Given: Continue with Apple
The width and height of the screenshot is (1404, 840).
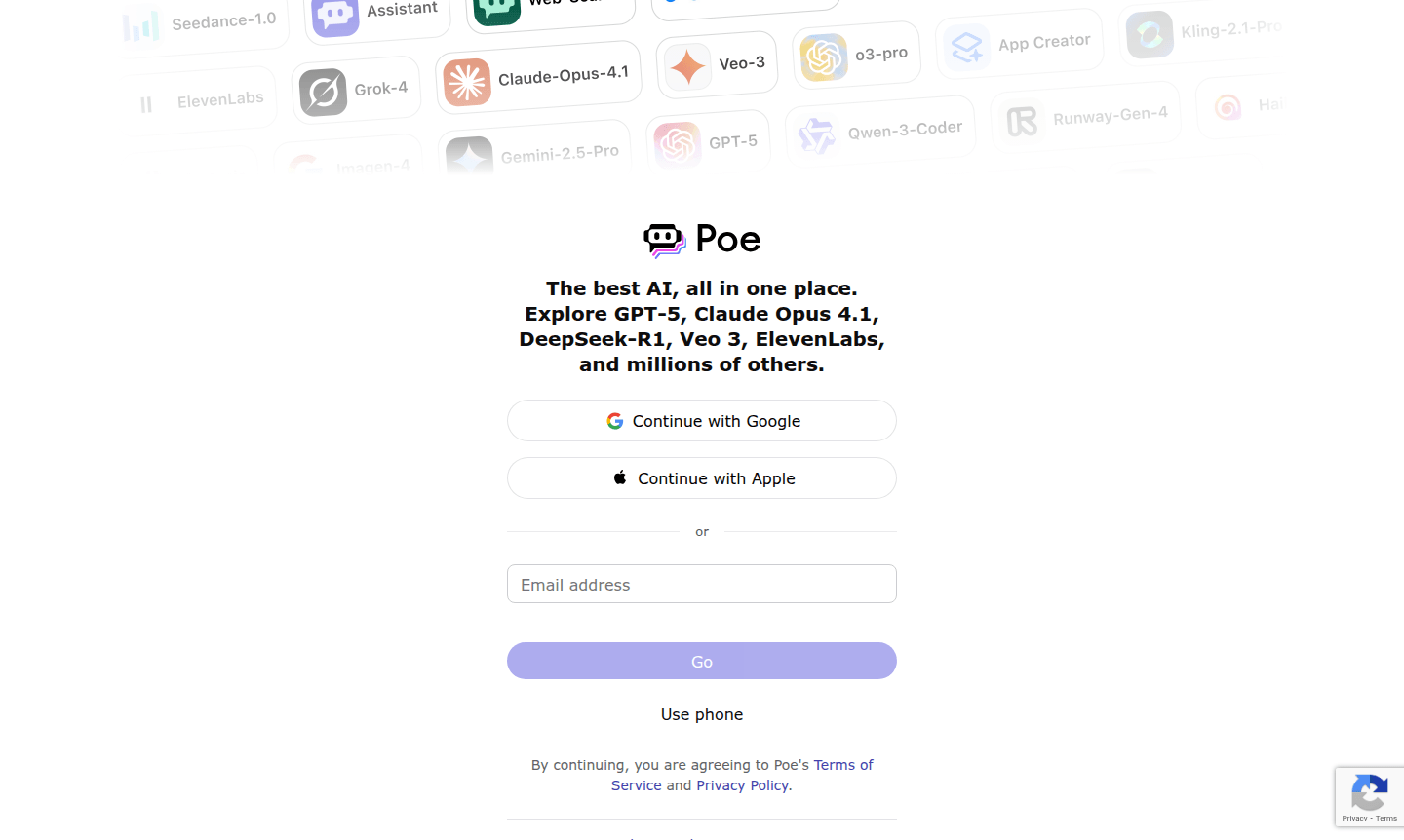Looking at the screenshot, I should pyautogui.click(x=701, y=477).
